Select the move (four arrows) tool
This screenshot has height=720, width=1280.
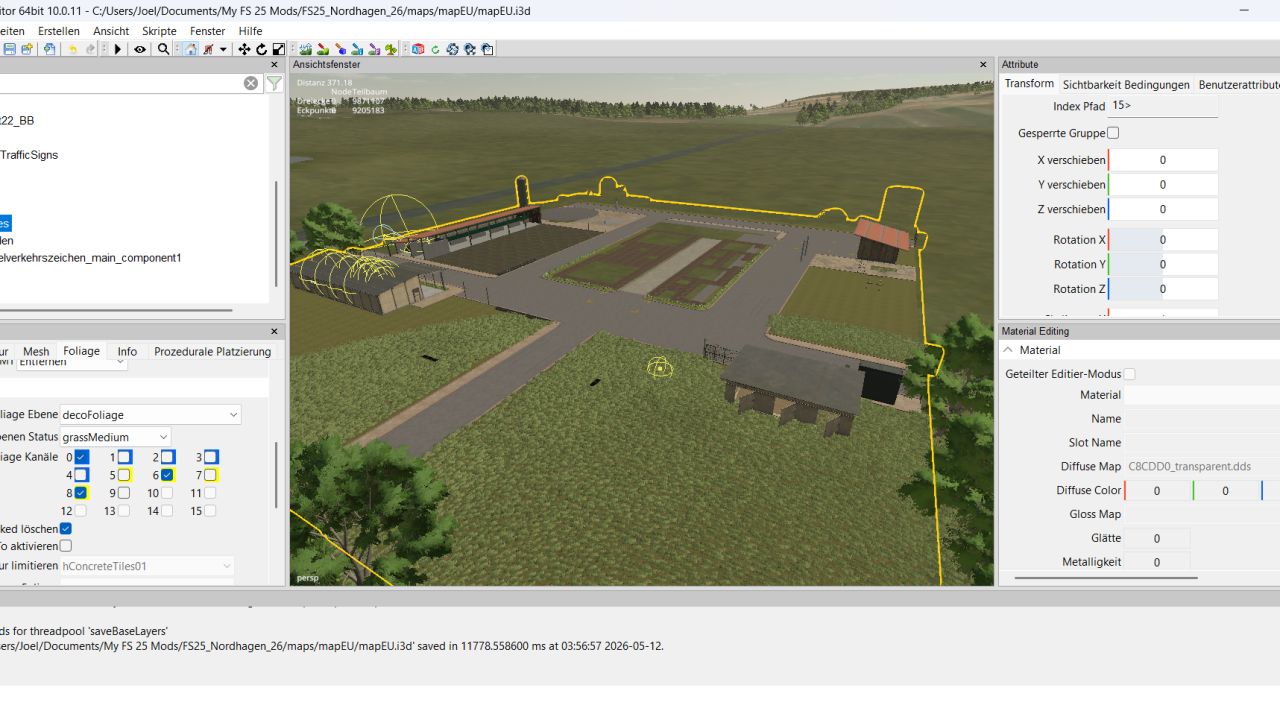(244, 49)
